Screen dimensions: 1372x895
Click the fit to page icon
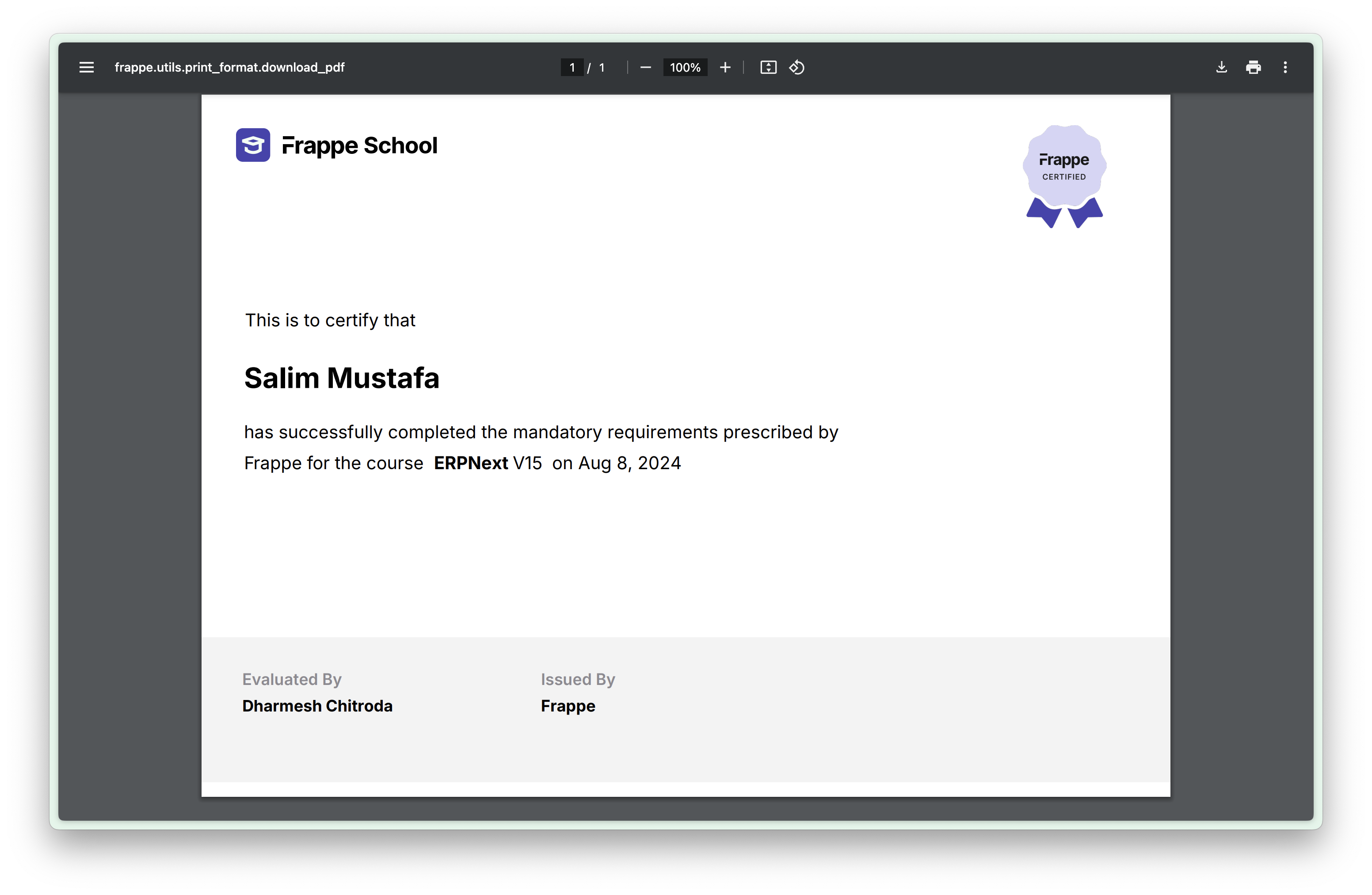(x=768, y=68)
